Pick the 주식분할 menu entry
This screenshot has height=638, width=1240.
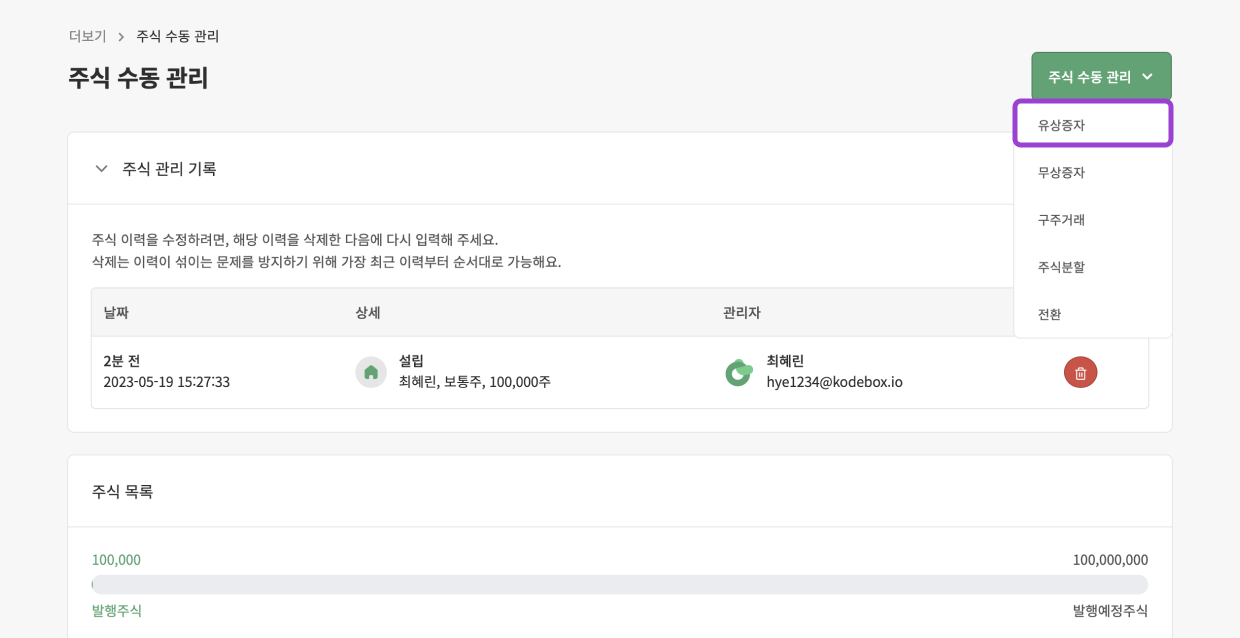coord(1061,267)
